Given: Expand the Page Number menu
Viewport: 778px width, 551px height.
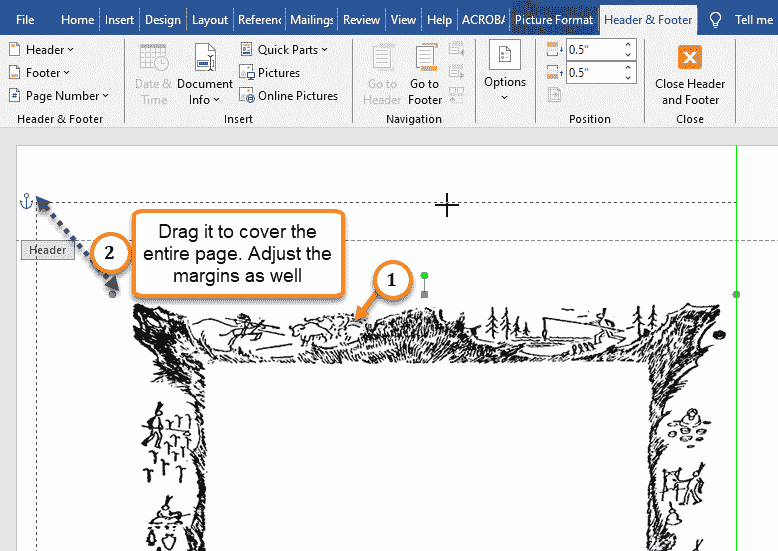Looking at the screenshot, I should 59,95.
